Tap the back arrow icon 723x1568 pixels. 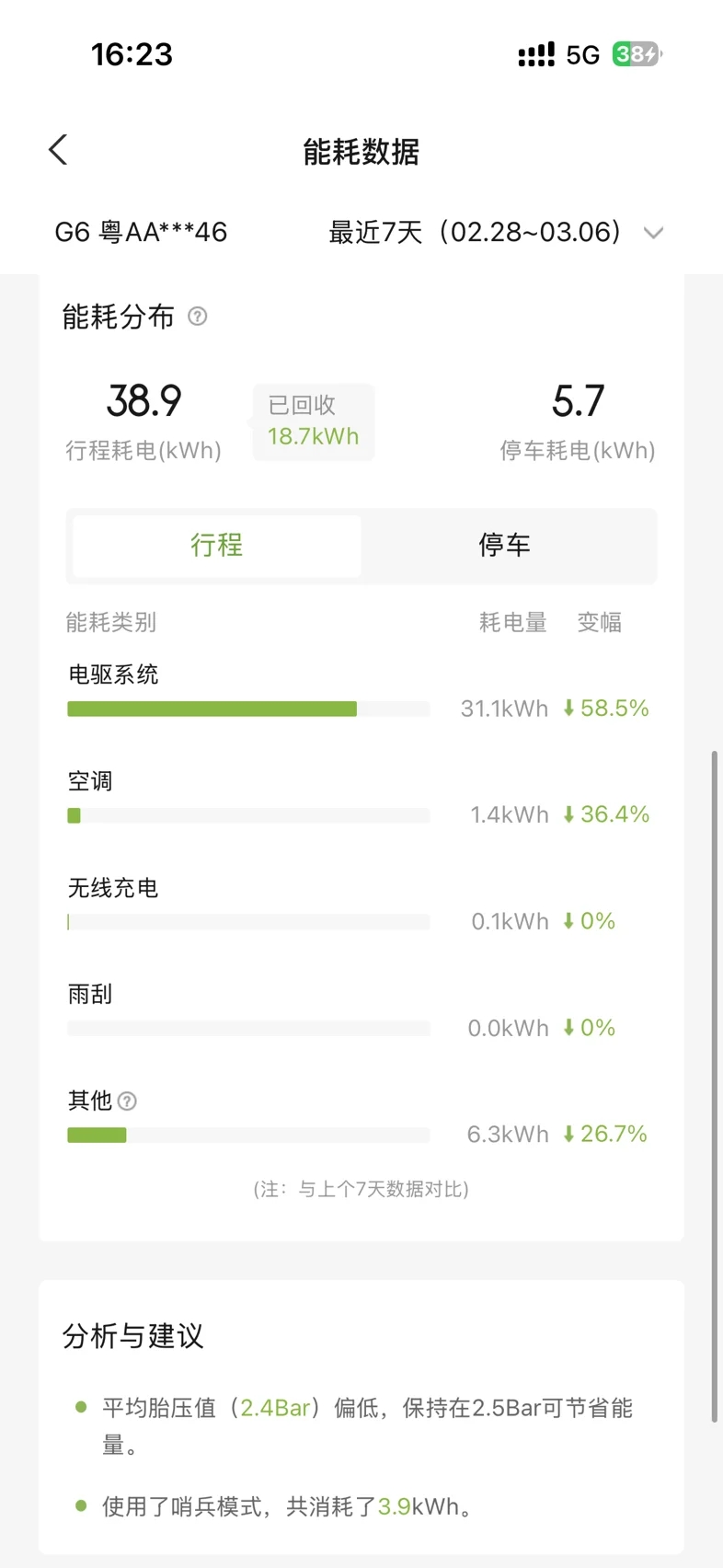click(59, 150)
